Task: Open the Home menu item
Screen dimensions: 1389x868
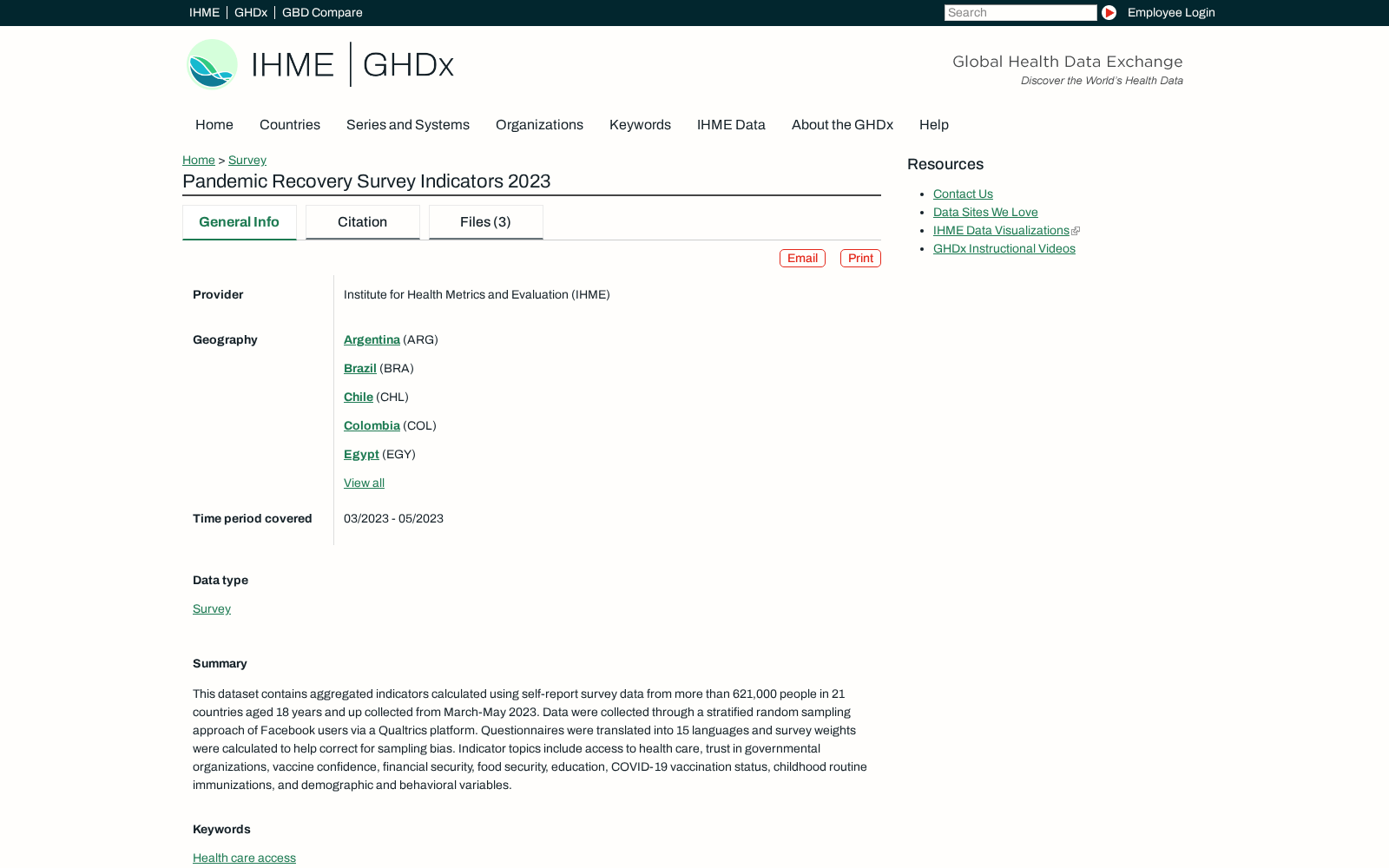Action: point(214,125)
